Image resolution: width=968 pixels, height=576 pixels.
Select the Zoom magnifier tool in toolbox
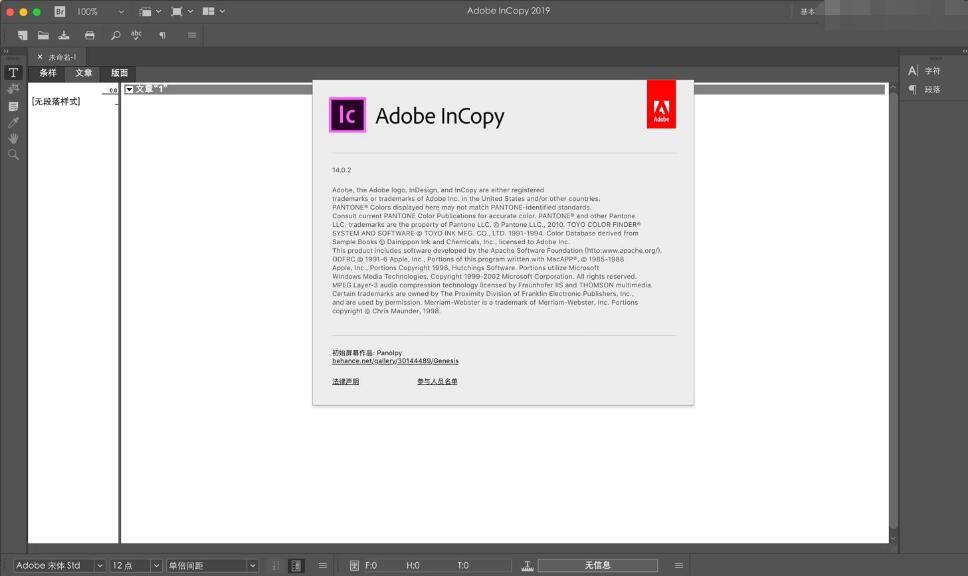pyautogui.click(x=13, y=155)
